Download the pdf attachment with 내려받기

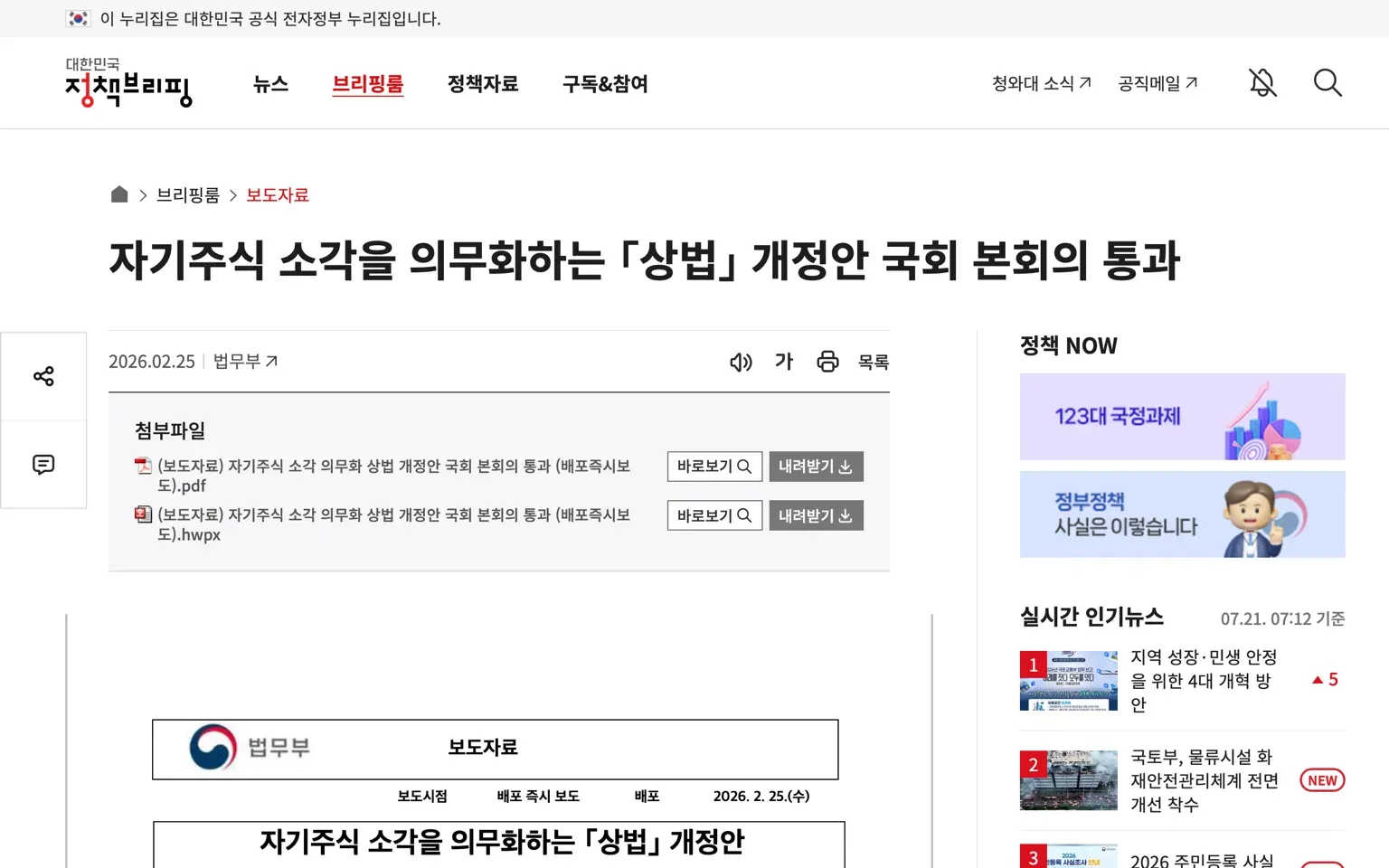click(x=816, y=467)
